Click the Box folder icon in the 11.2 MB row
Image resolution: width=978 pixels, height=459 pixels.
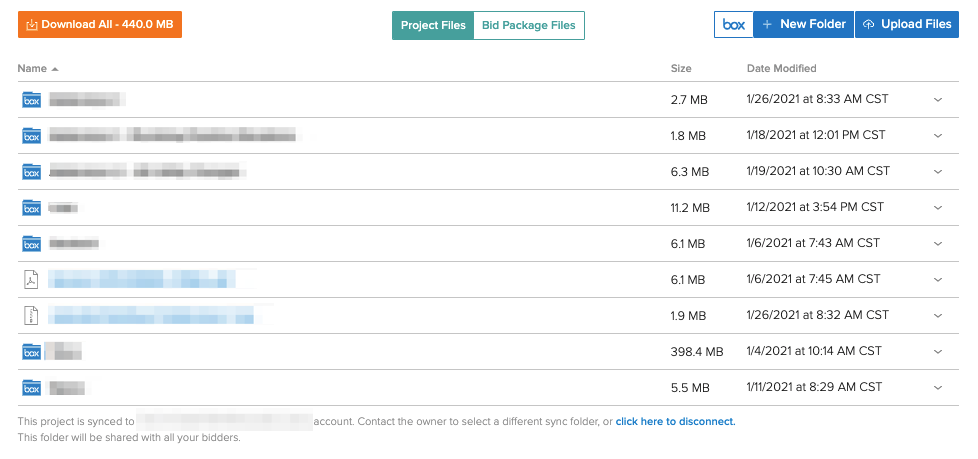[x=31, y=208]
